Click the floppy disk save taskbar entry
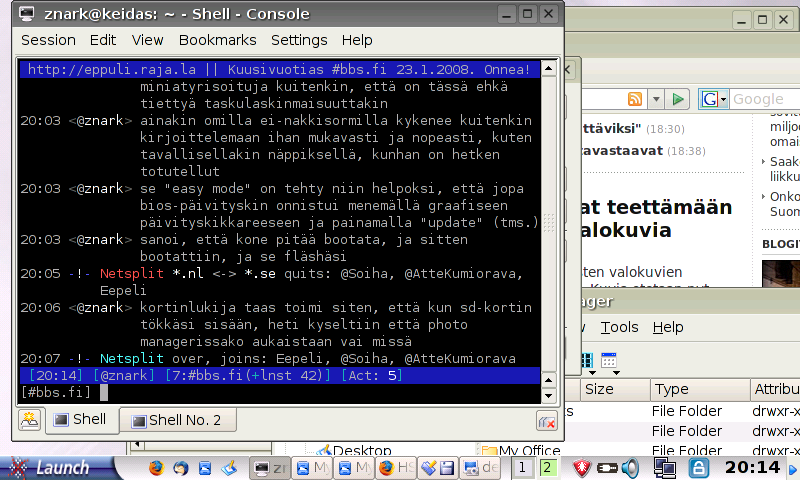800x480 pixels. tap(438, 468)
